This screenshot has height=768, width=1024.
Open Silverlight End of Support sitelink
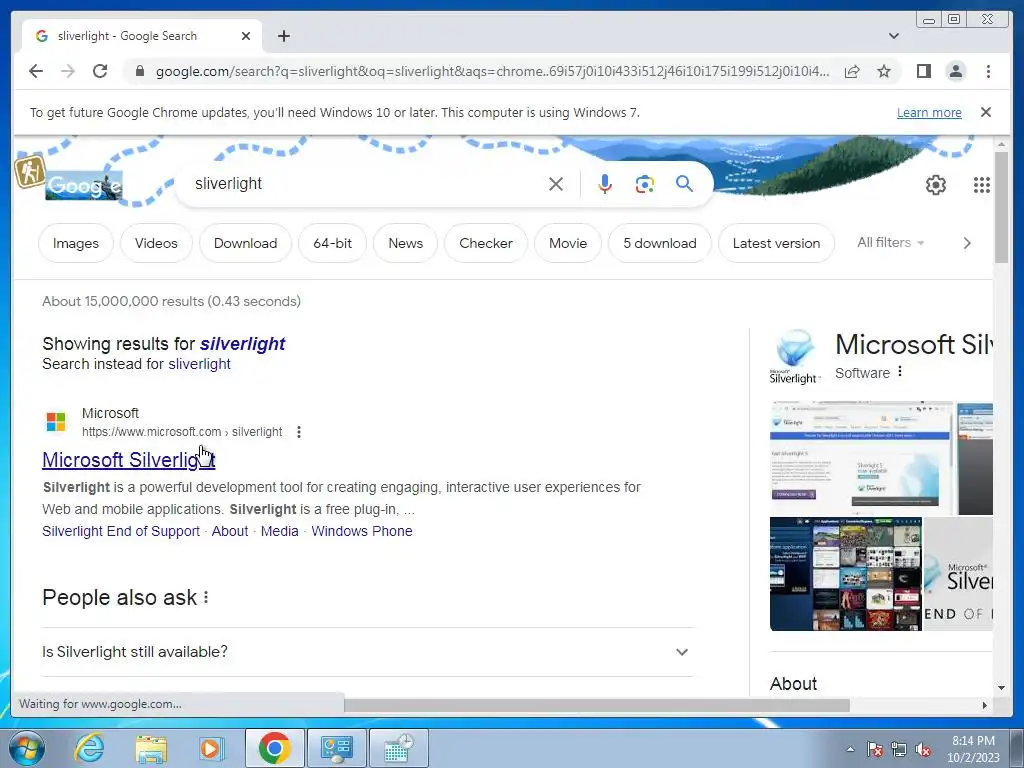point(121,531)
